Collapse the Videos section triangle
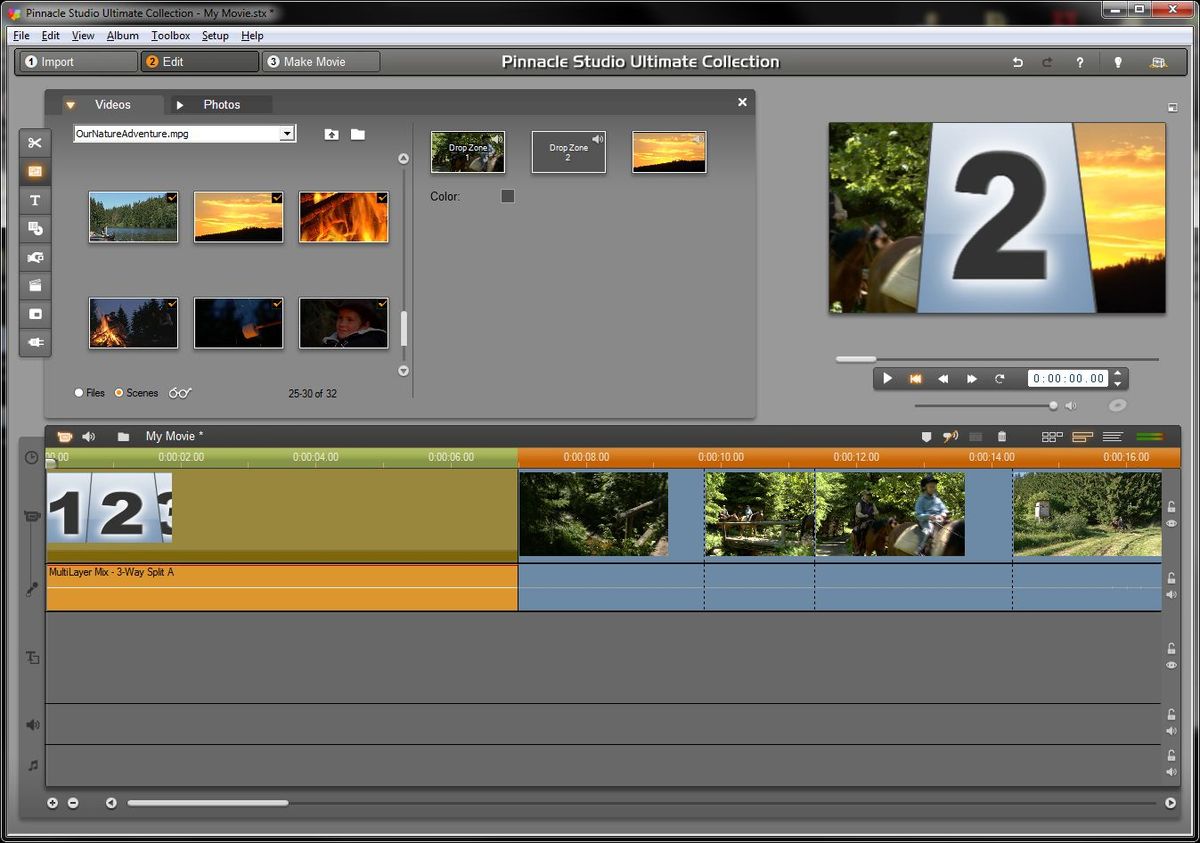The height and width of the screenshot is (843, 1200). [x=70, y=105]
